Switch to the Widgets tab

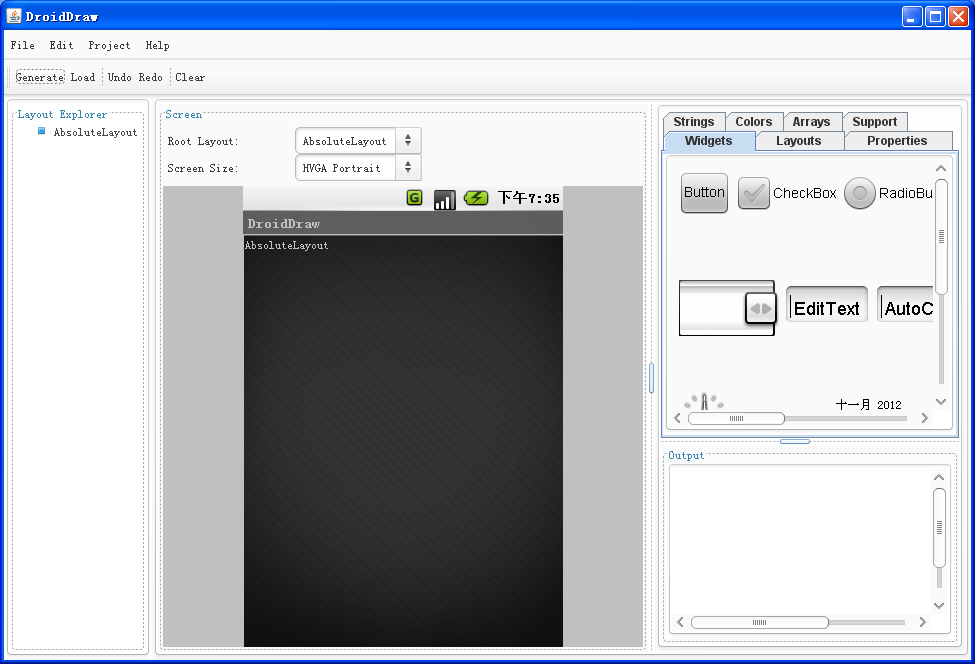click(x=709, y=141)
